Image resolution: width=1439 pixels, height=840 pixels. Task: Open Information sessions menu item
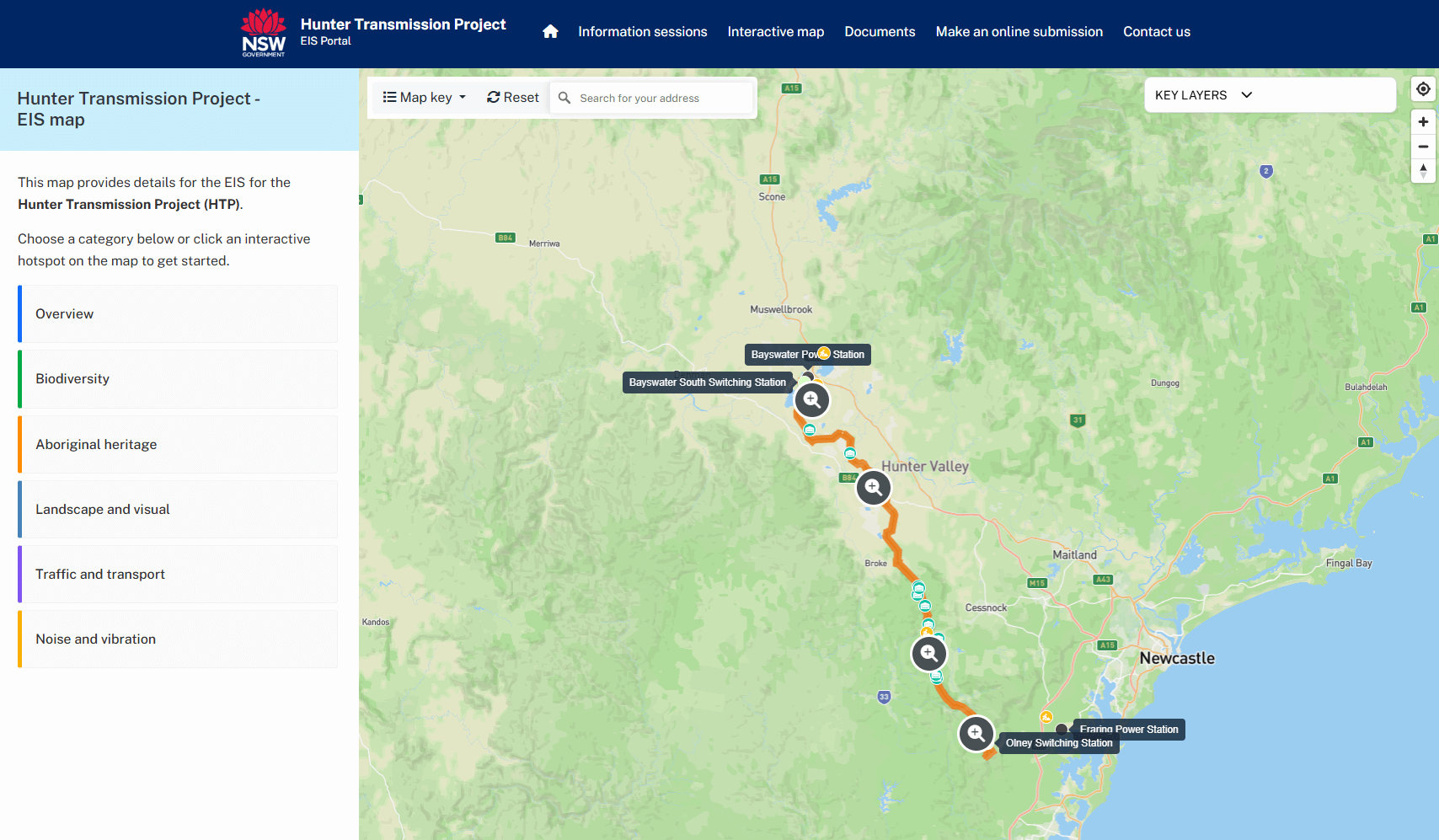pyautogui.click(x=642, y=32)
